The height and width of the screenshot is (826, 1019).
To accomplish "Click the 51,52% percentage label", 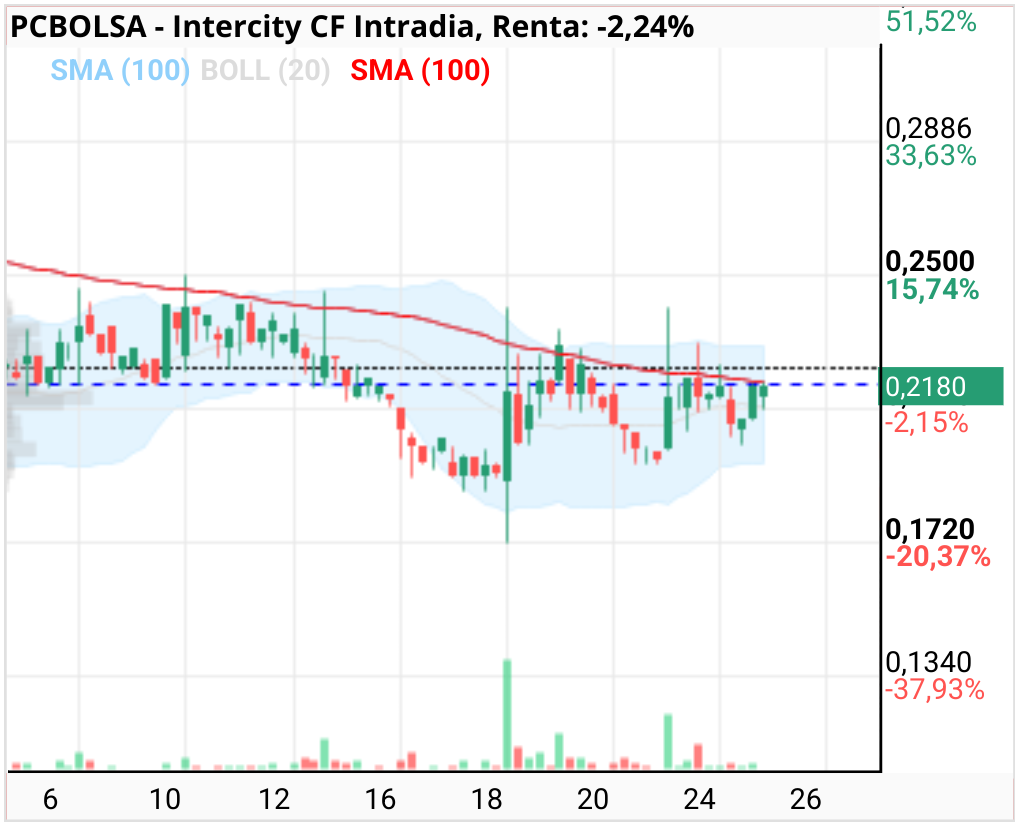I will coord(931,22).
